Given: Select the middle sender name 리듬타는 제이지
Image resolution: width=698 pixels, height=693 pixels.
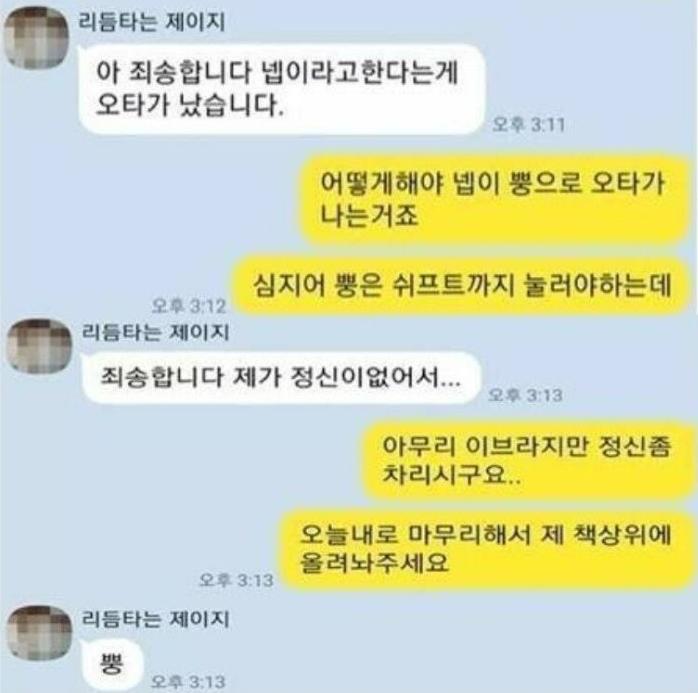Looking at the screenshot, I should pyautogui.click(x=155, y=332).
